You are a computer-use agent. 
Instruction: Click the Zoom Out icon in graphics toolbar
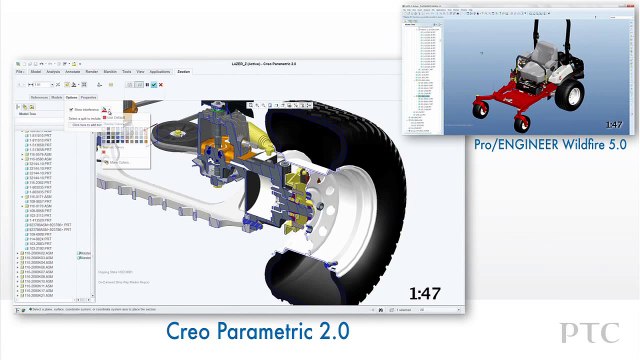[x=264, y=105]
